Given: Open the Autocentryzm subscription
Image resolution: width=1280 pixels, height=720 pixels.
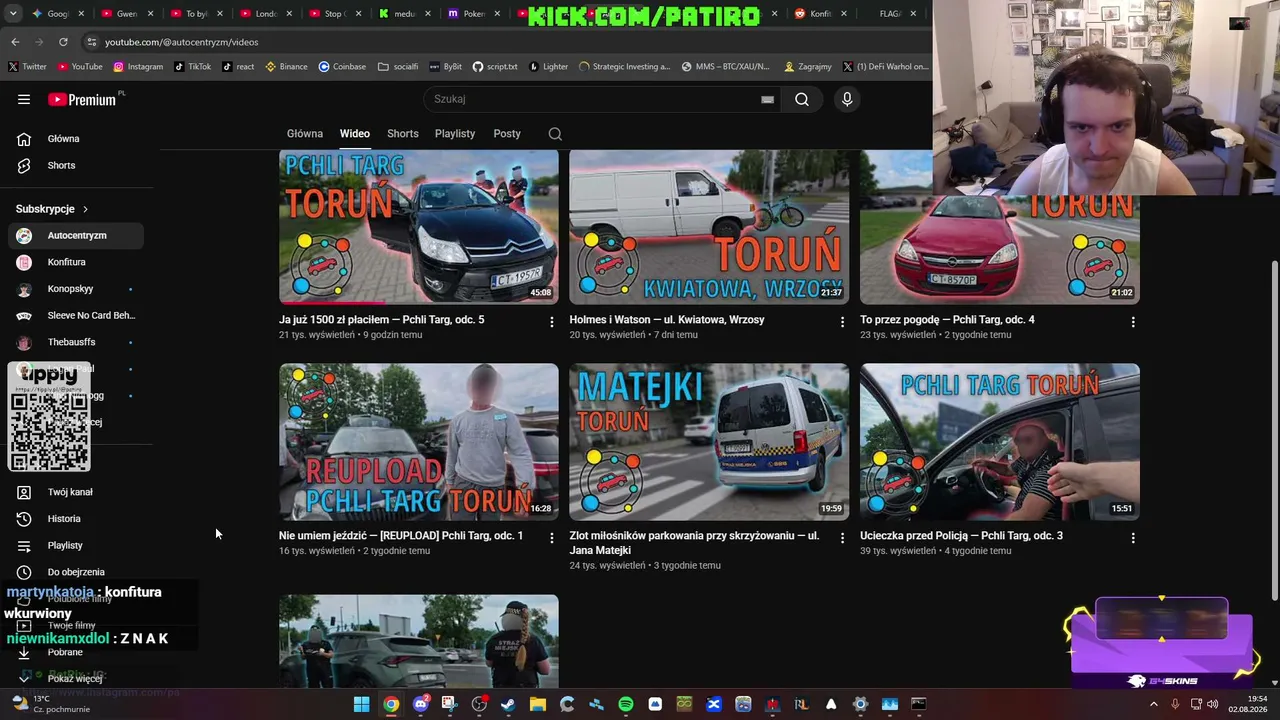Looking at the screenshot, I should click(x=76, y=235).
